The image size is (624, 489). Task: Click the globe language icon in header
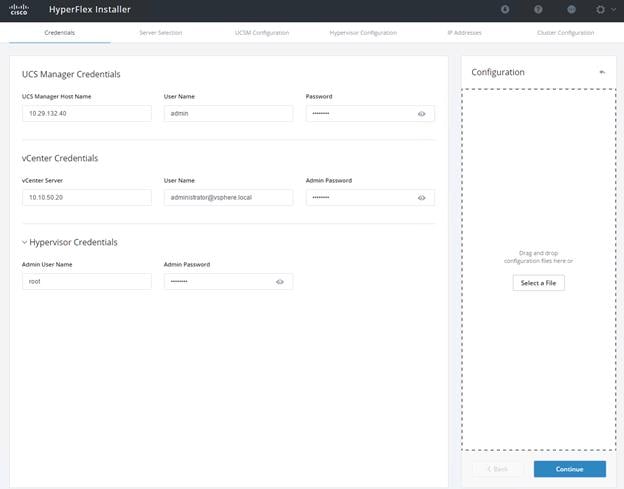571,9
